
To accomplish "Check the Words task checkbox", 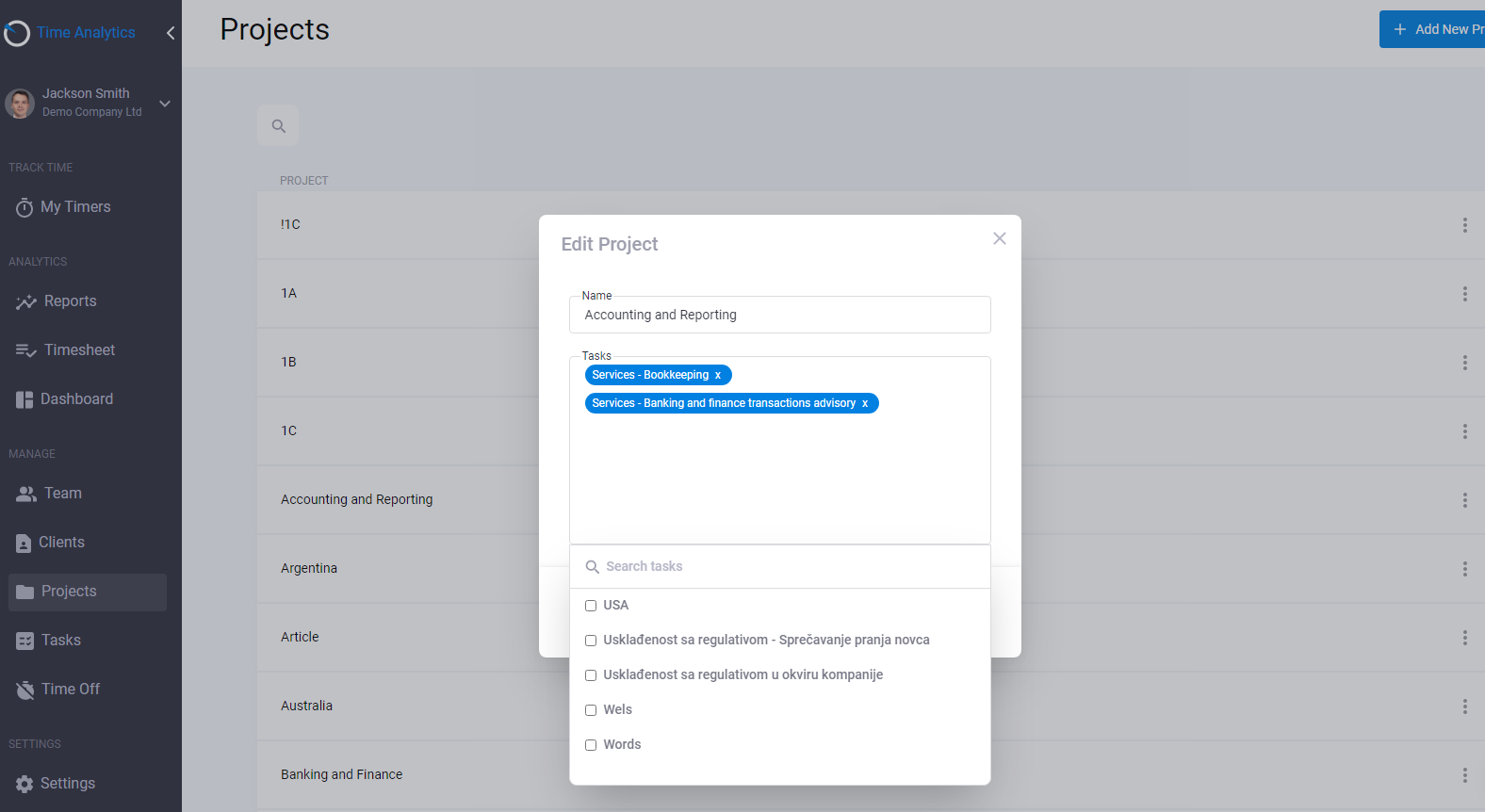I will 591,745.
